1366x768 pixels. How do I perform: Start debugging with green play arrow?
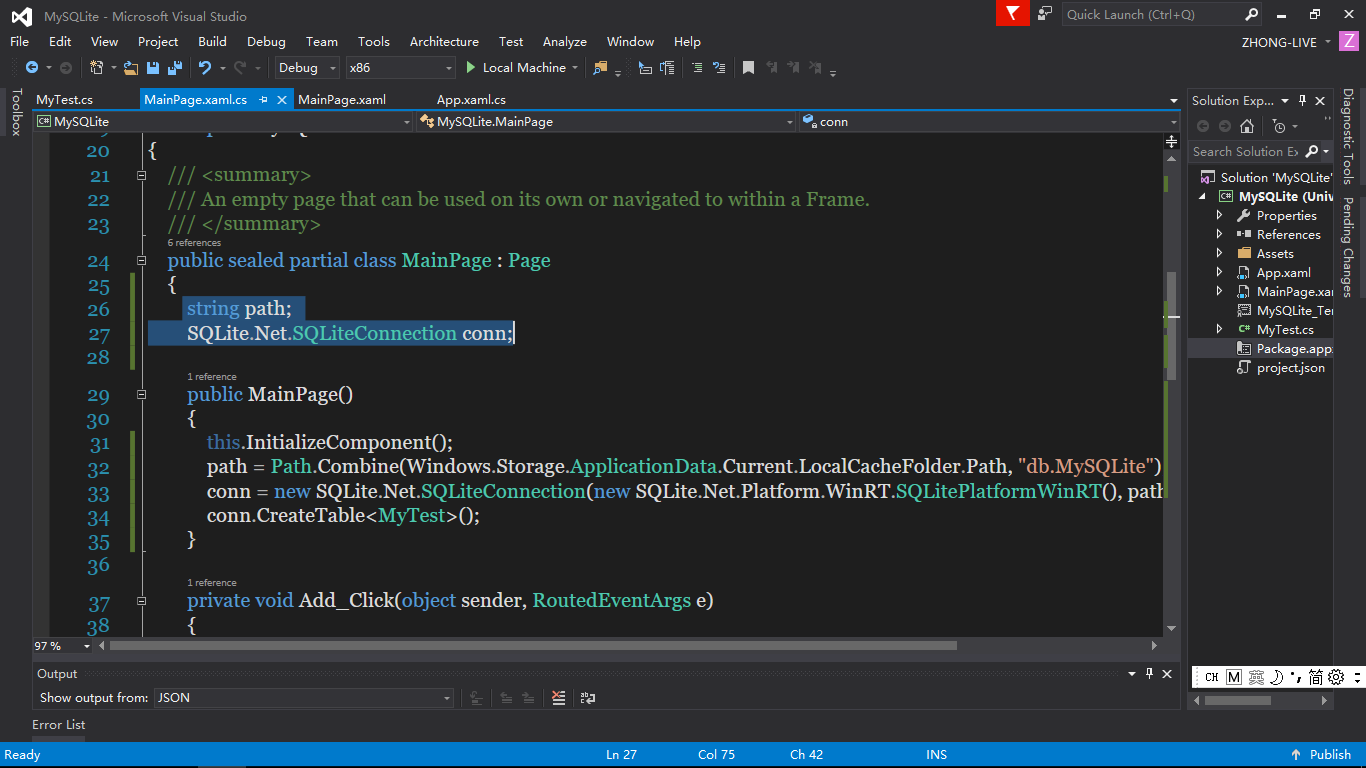coord(471,68)
